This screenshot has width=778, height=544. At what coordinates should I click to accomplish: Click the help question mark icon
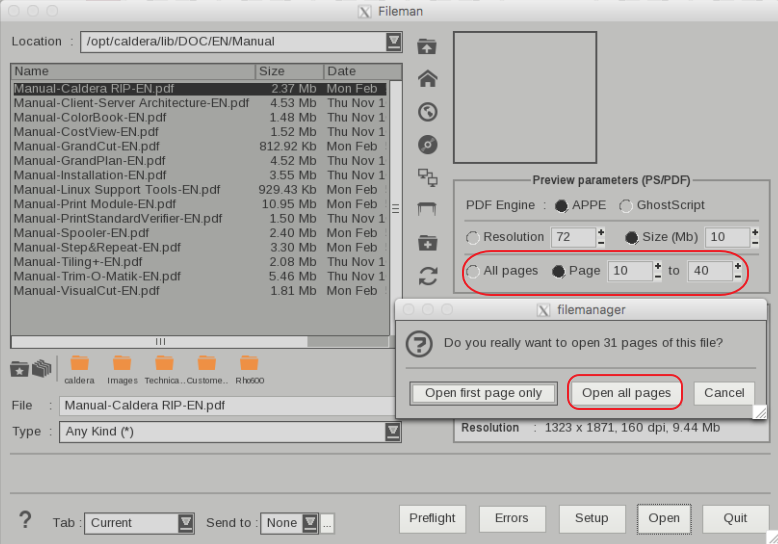click(x=25, y=520)
